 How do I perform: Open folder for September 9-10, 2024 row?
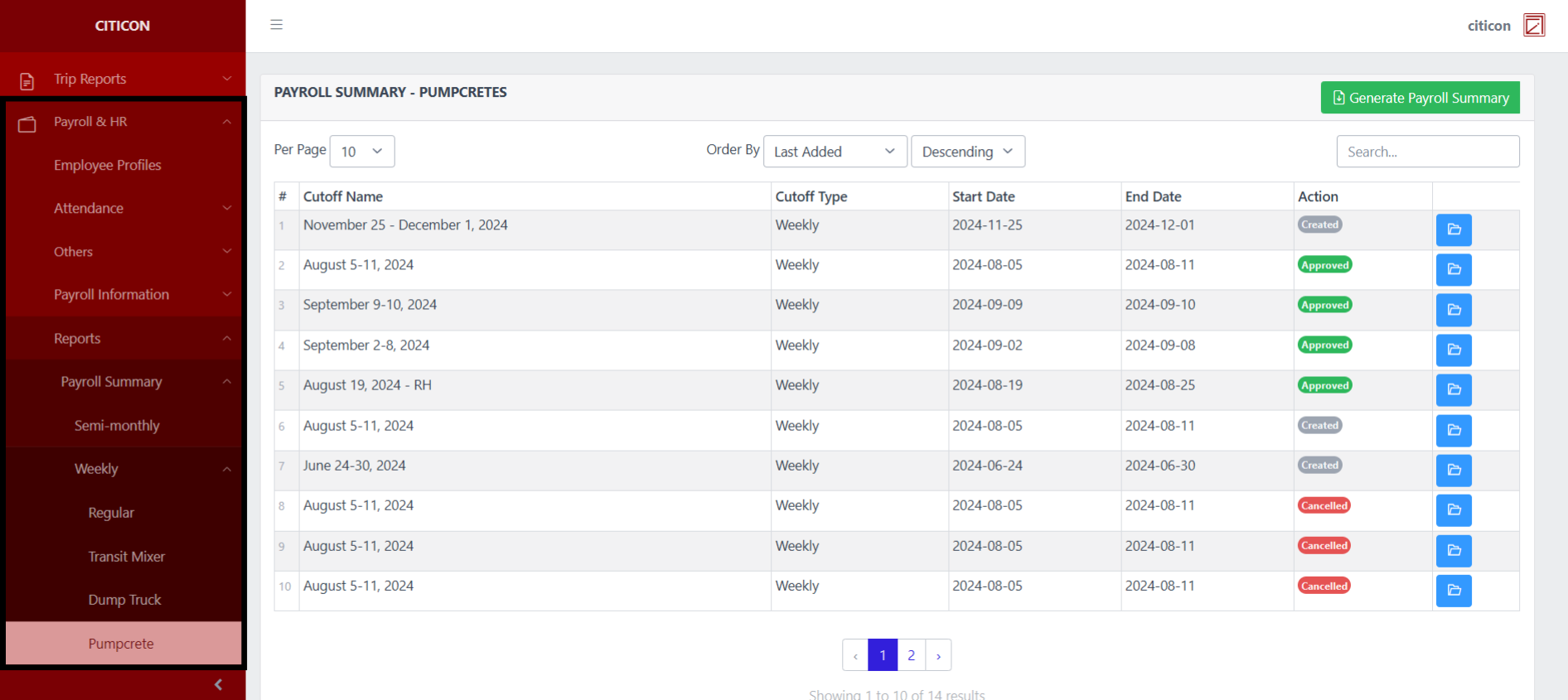click(1453, 310)
